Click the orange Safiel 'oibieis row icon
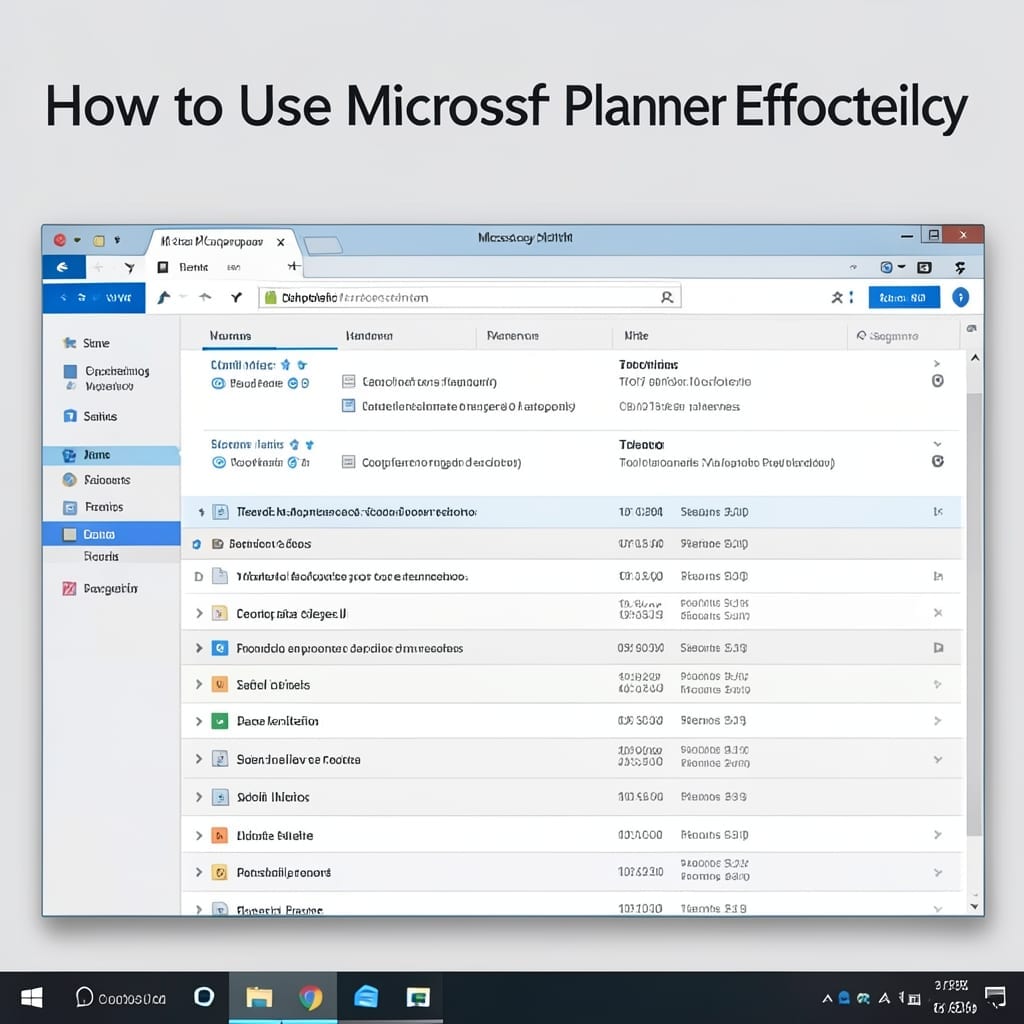 220,684
